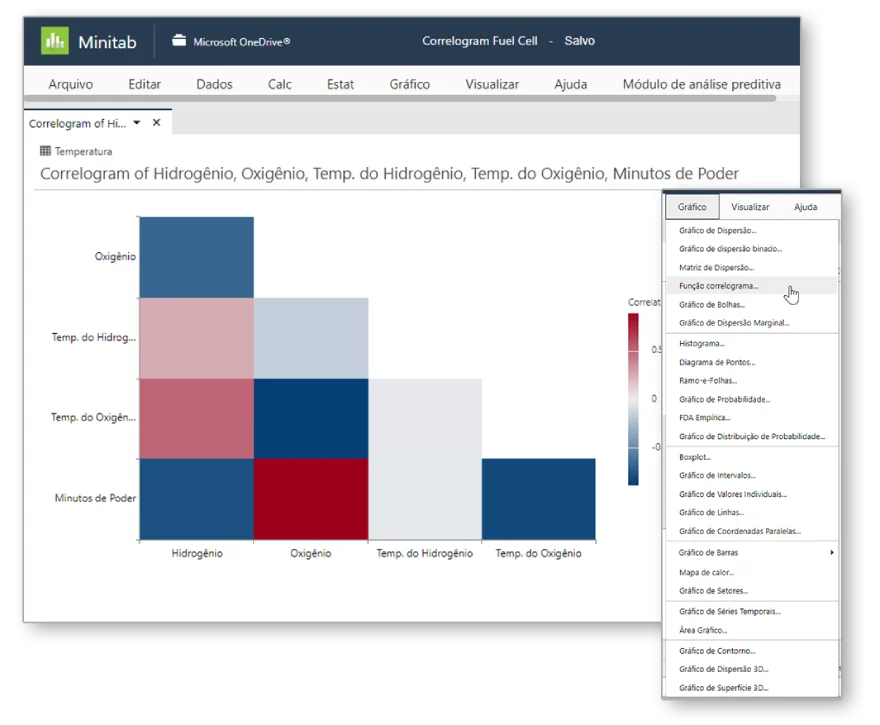Screen dimensions: 880x725
Task: Select Área Gráfico... entry
Action: [751, 630]
